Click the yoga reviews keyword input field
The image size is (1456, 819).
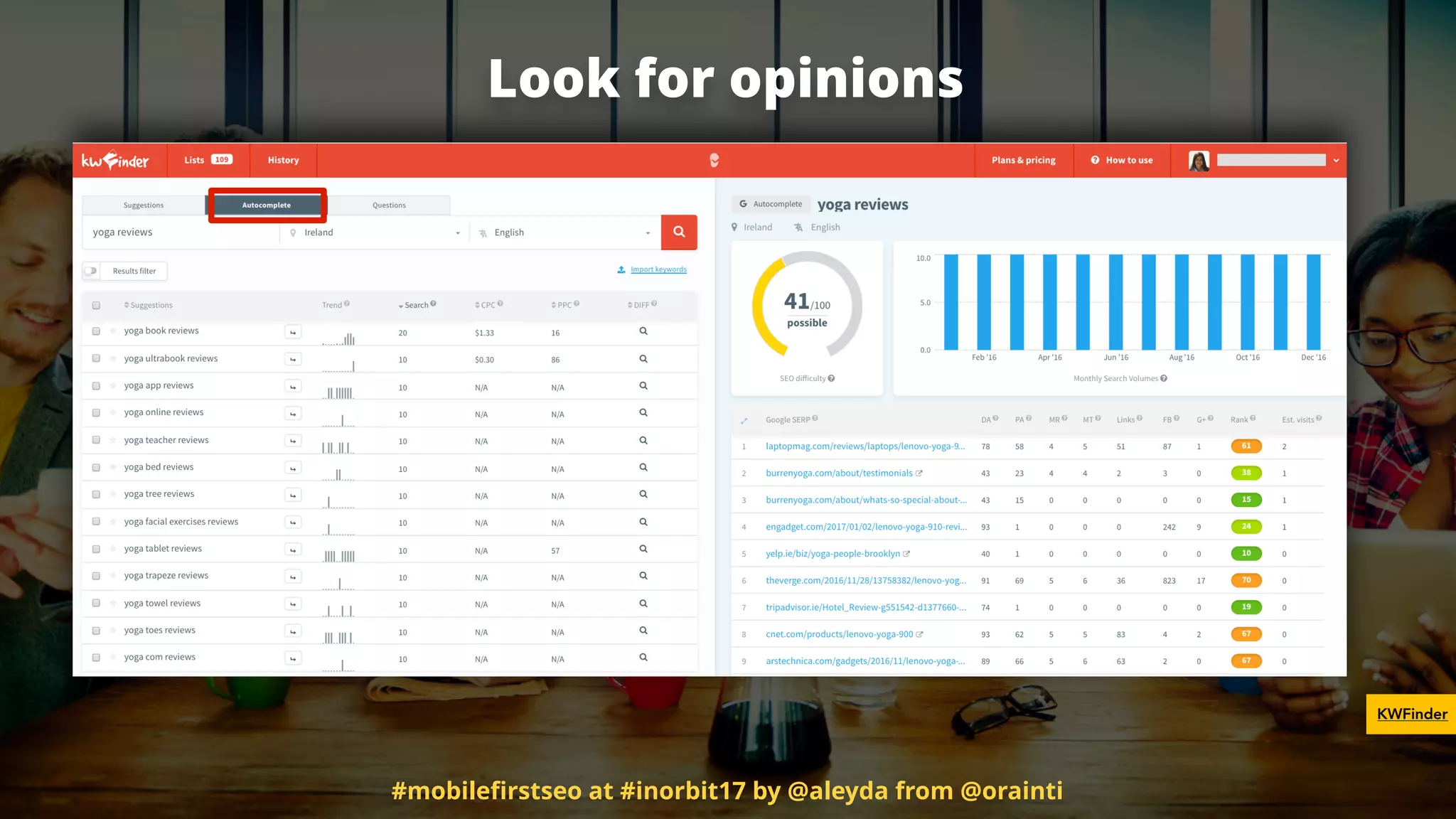click(x=181, y=232)
